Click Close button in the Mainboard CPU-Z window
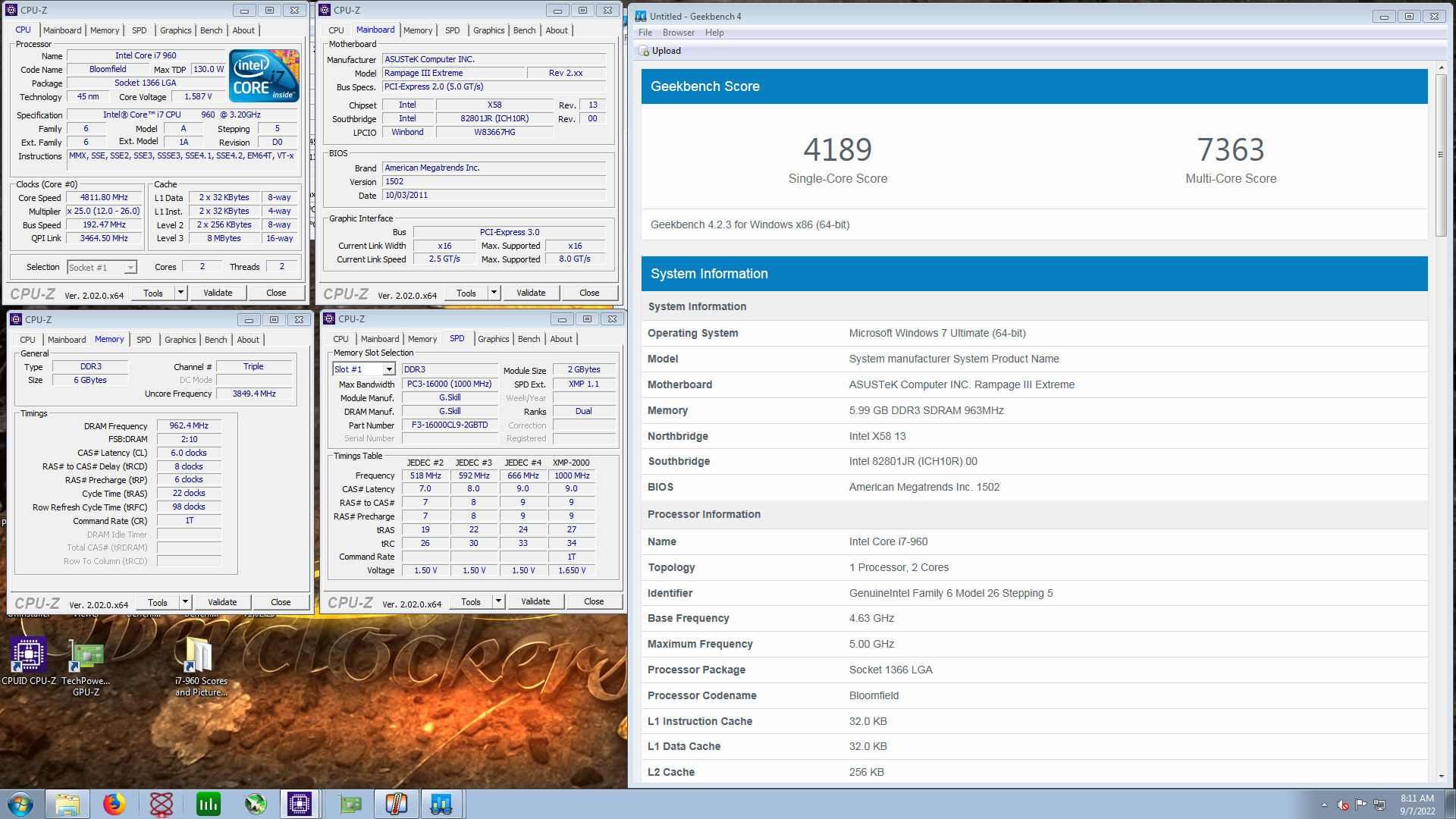The height and width of the screenshot is (819, 1456). tap(589, 293)
